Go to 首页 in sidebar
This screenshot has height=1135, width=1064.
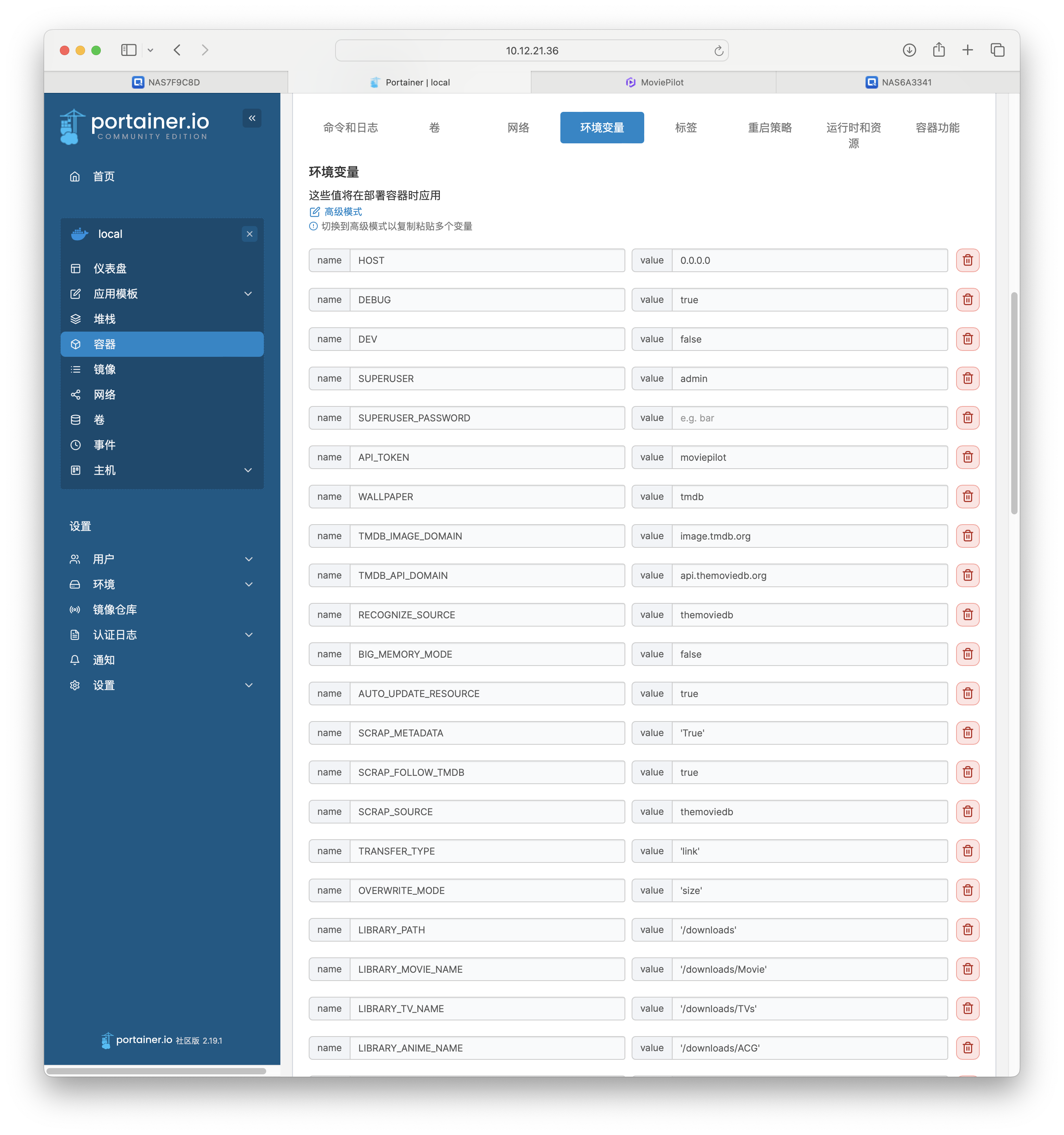[103, 176]
